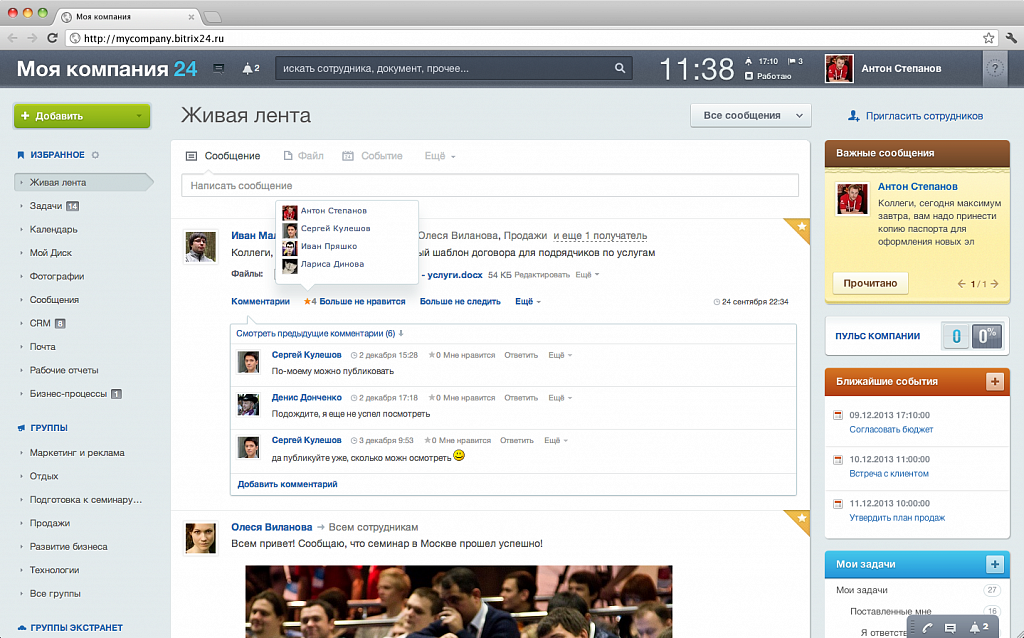Click phone call icon in bottom bar
This screenshot has width=1024, height=638.
tap(927, 628)
